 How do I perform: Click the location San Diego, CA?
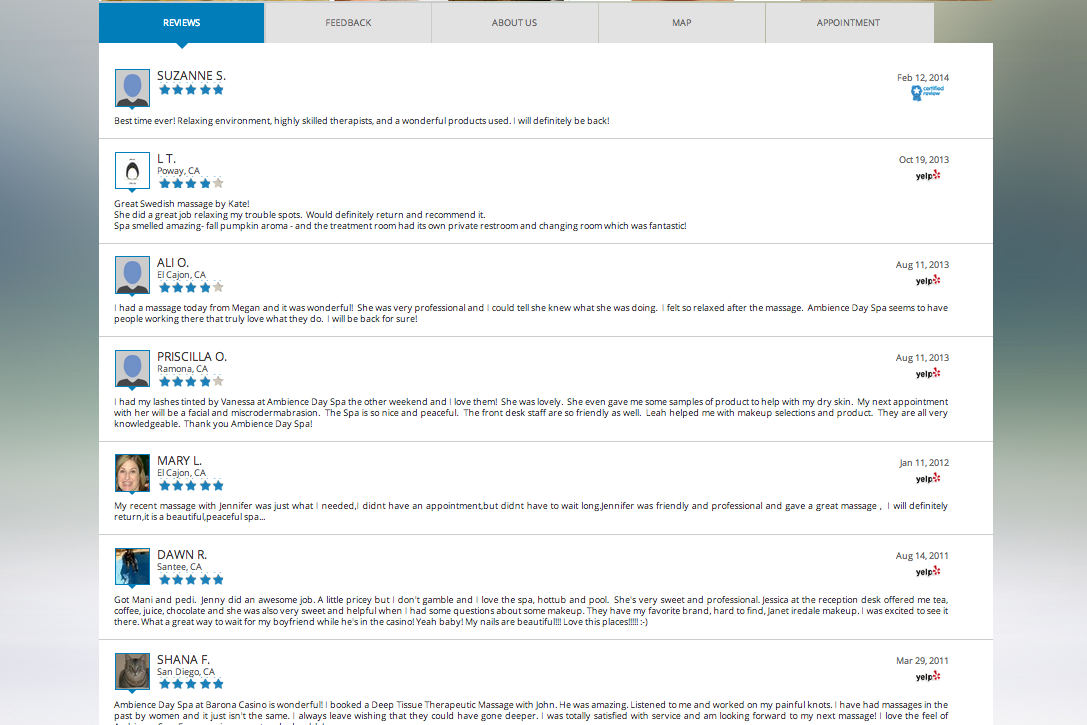(x=186, y=672)
